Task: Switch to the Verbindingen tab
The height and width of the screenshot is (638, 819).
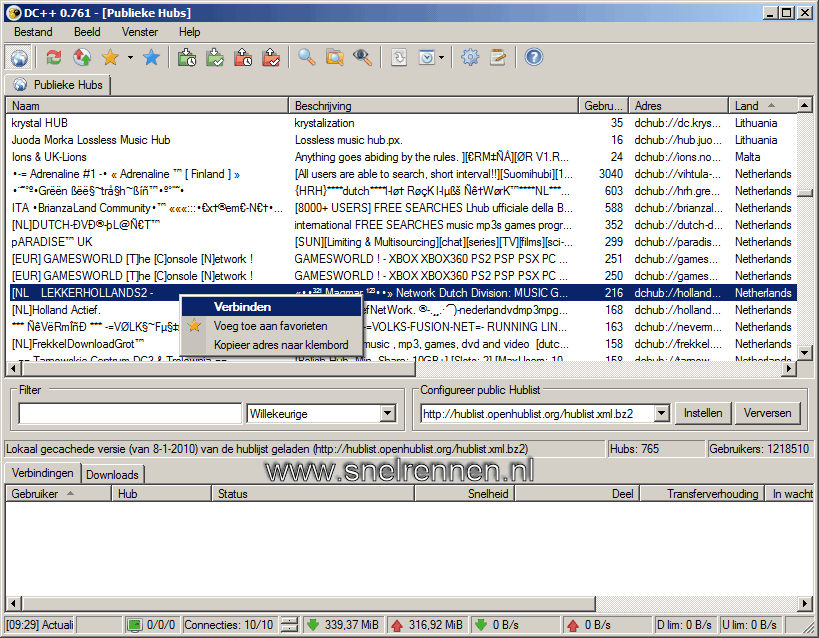Action: 42,473
